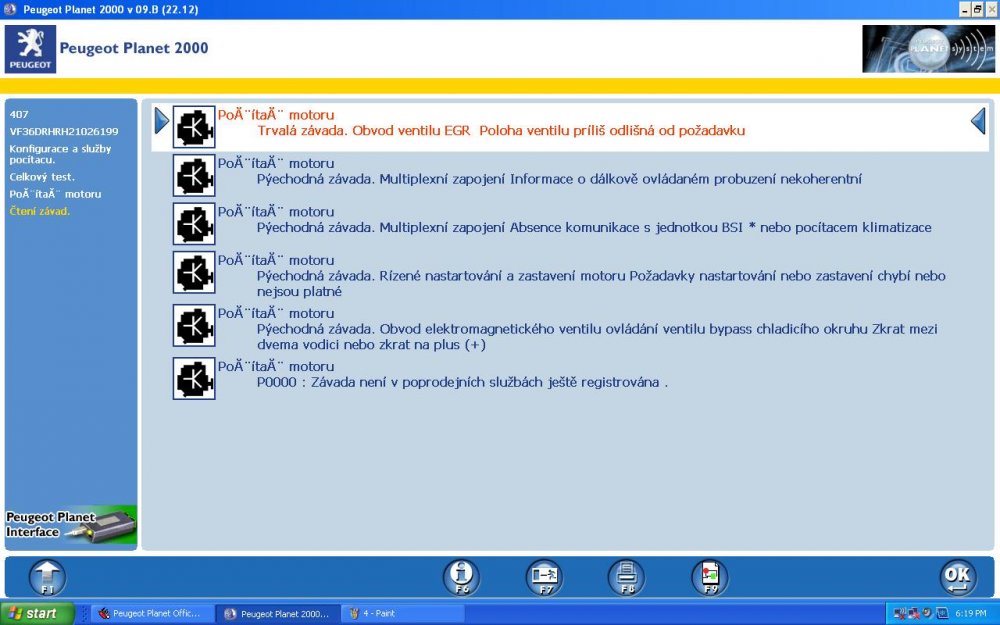This screenshot has height=625, width=1000.
Task: Click the F9 document button
Action: 710,578
